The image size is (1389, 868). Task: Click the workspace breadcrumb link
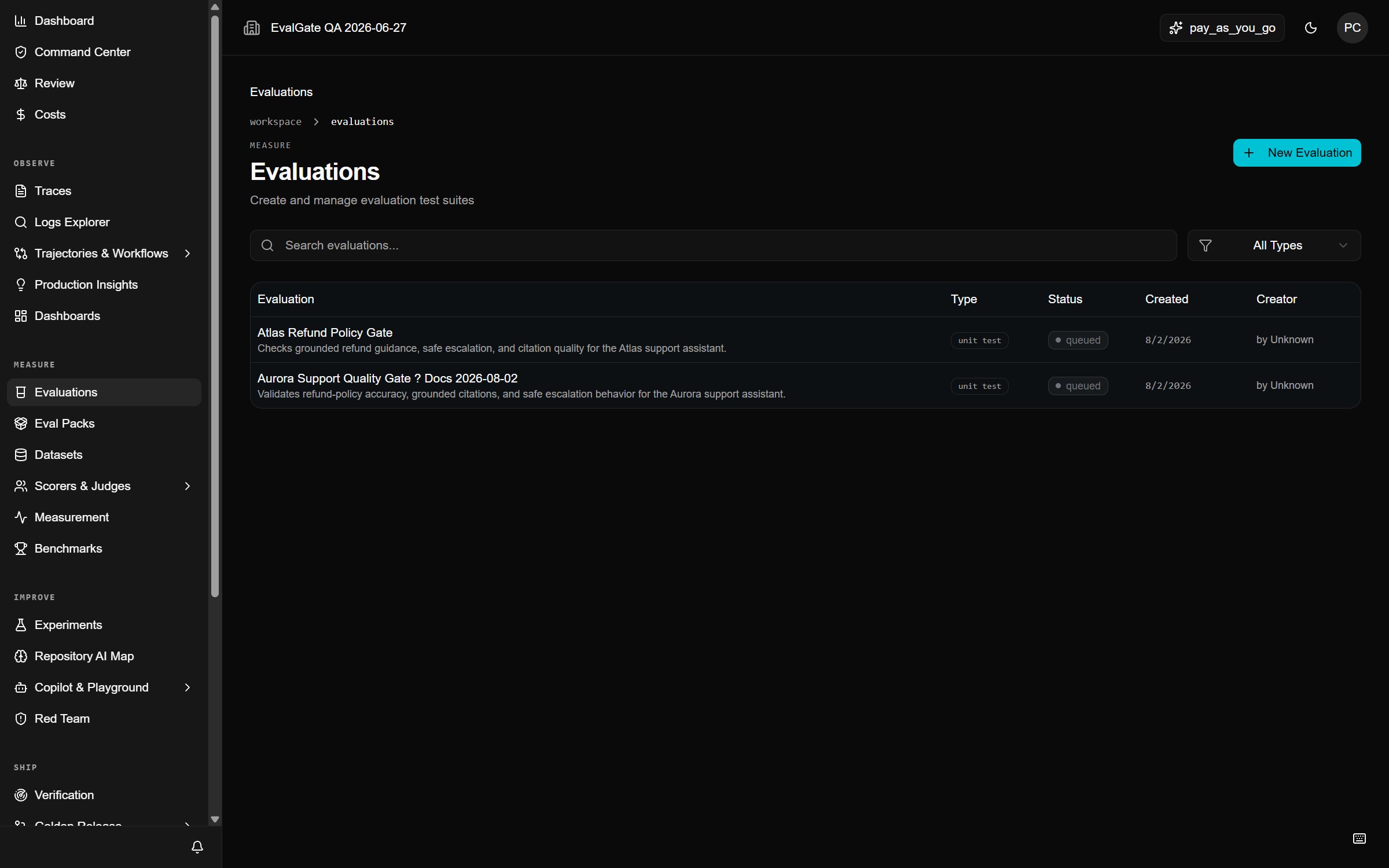275,122
